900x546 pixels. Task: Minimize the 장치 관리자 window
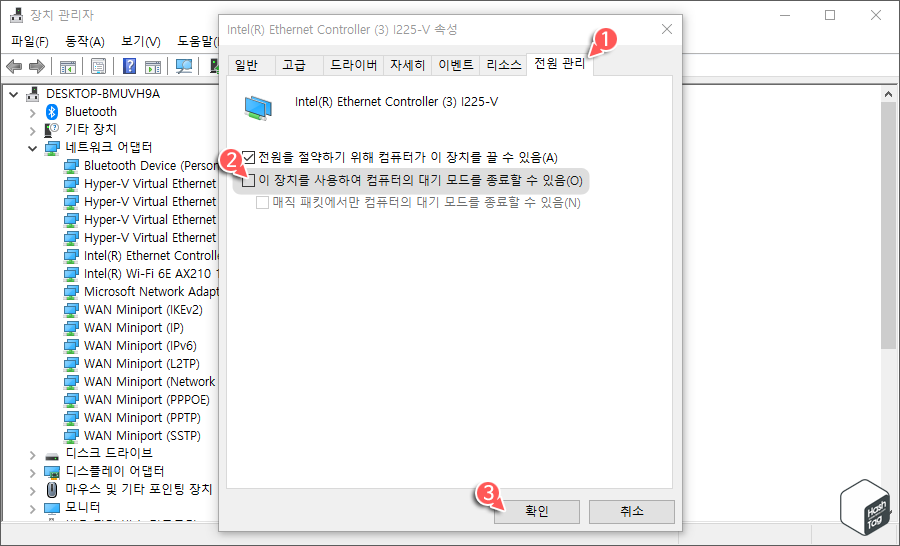[785, 15]
